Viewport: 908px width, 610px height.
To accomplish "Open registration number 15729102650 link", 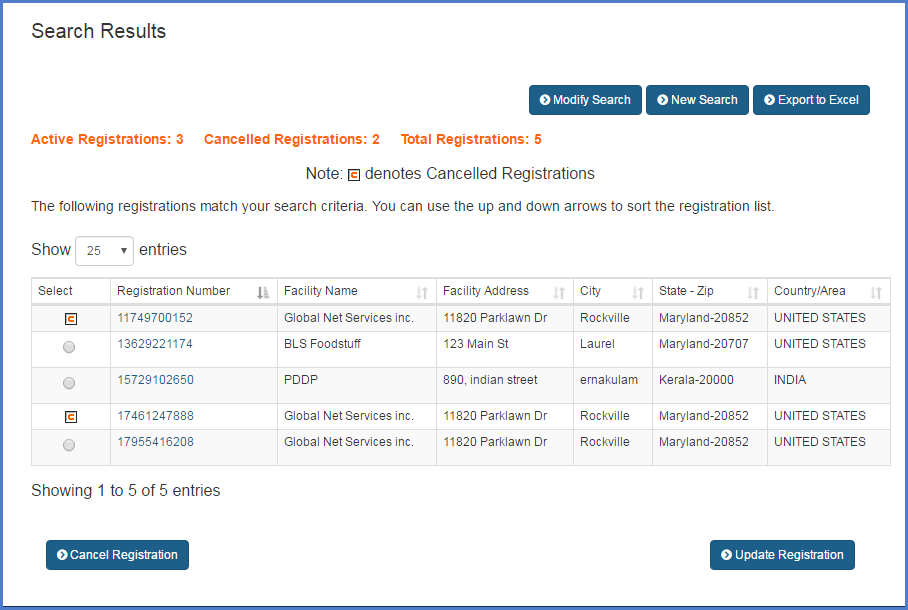I will 155,380.
